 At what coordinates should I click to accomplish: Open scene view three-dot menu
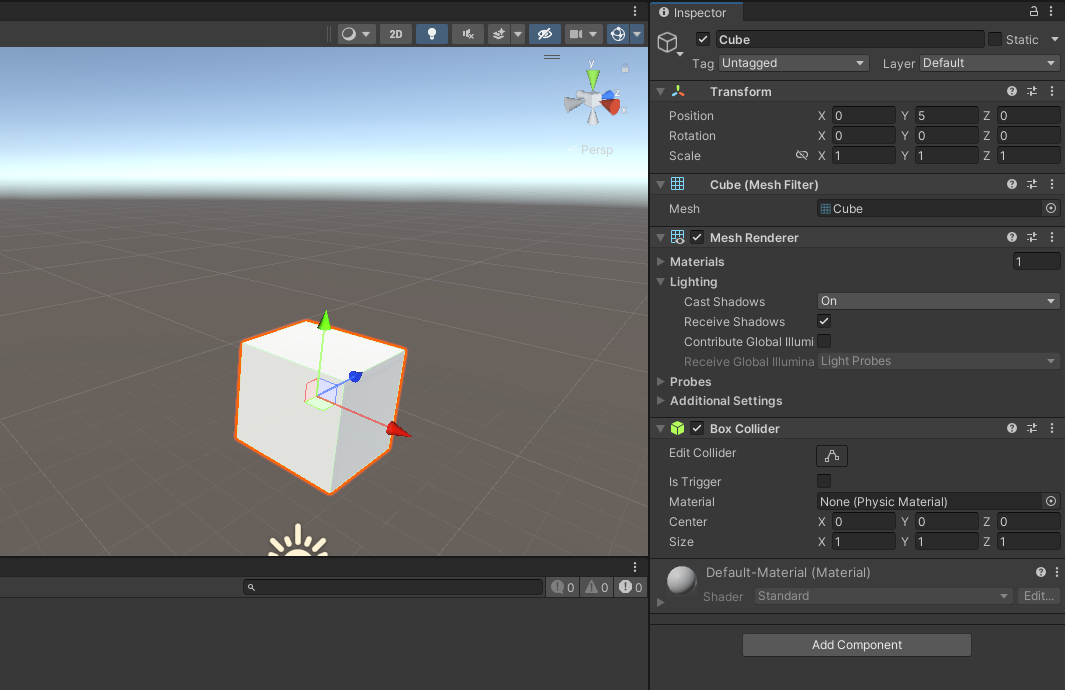click(x=635, y=12)
